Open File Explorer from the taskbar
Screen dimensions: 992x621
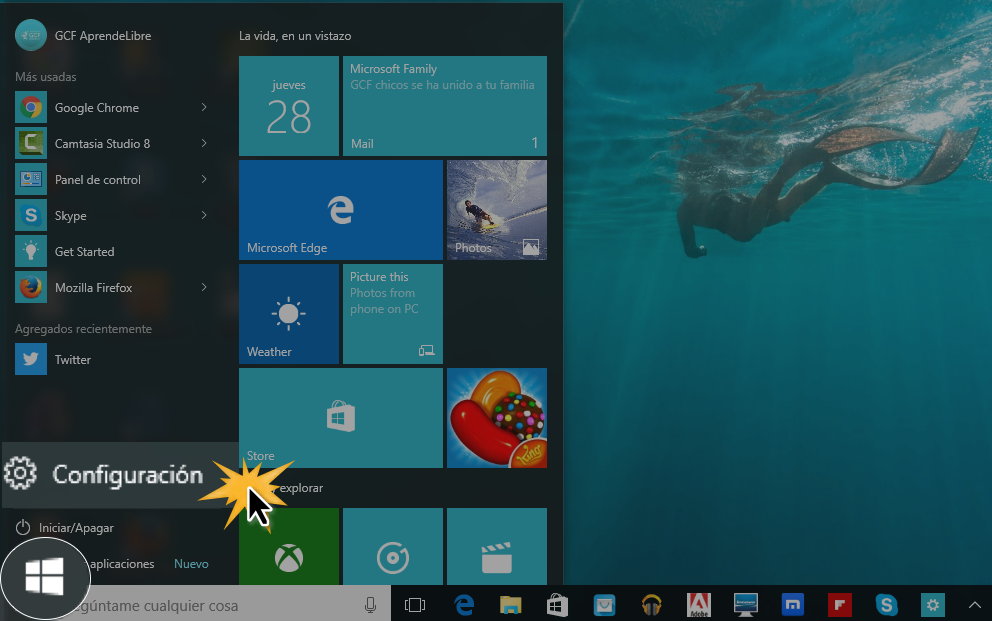tap(511, 605)
